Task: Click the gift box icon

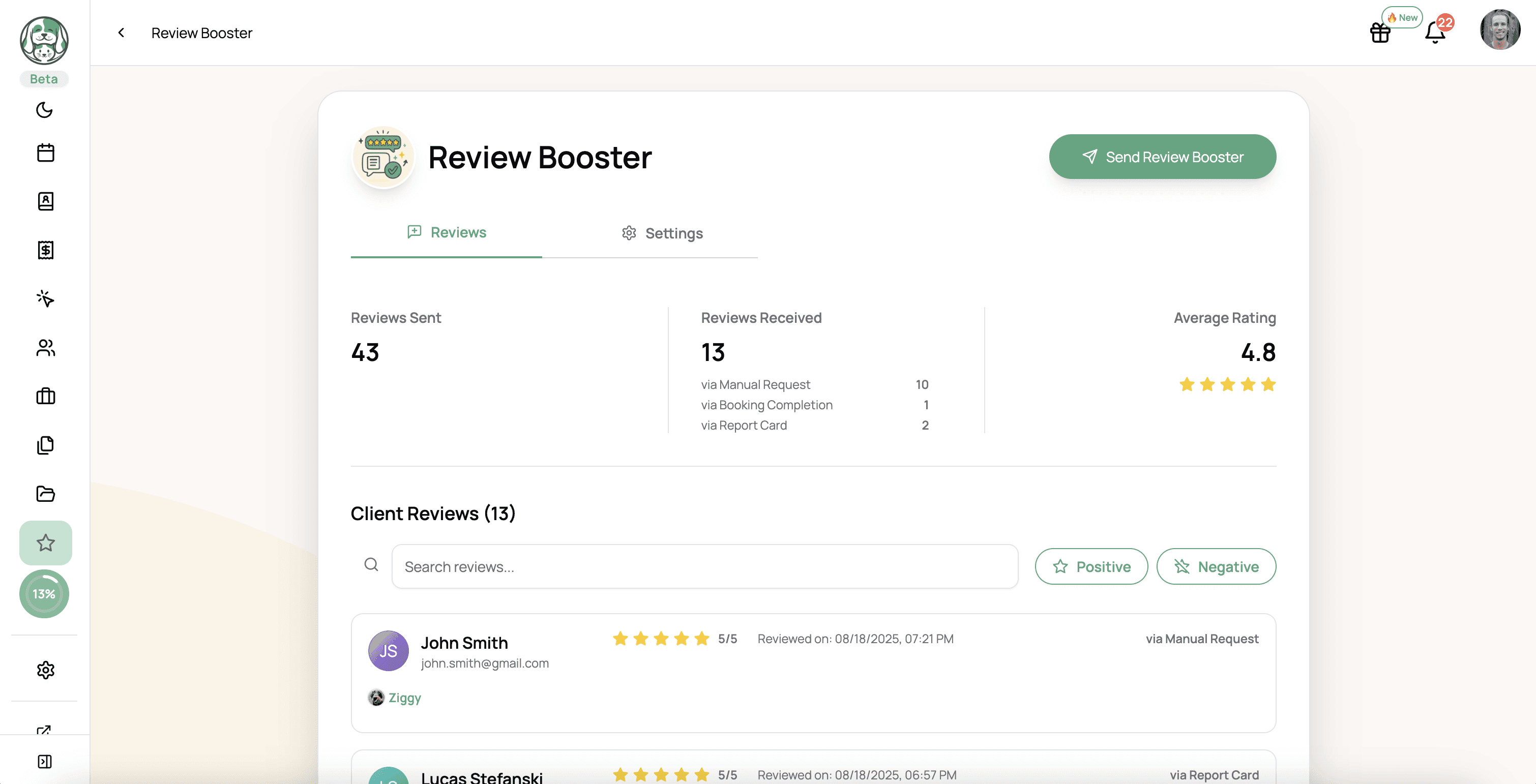Action: tap(1380, 32)
